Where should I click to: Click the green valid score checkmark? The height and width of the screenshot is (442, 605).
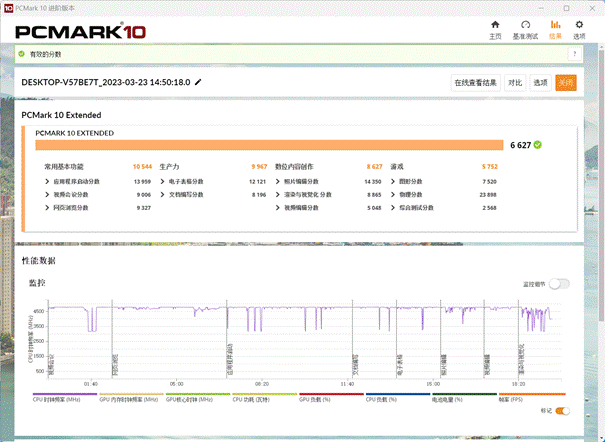tap(538, 145)
